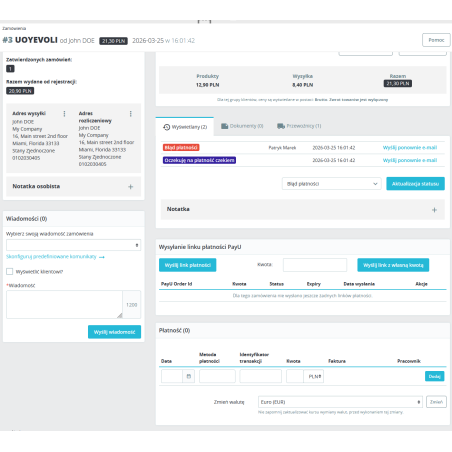The image size is (452, 452).
Task: Click Patryk Marek employee name
Action: click(282, 148)
